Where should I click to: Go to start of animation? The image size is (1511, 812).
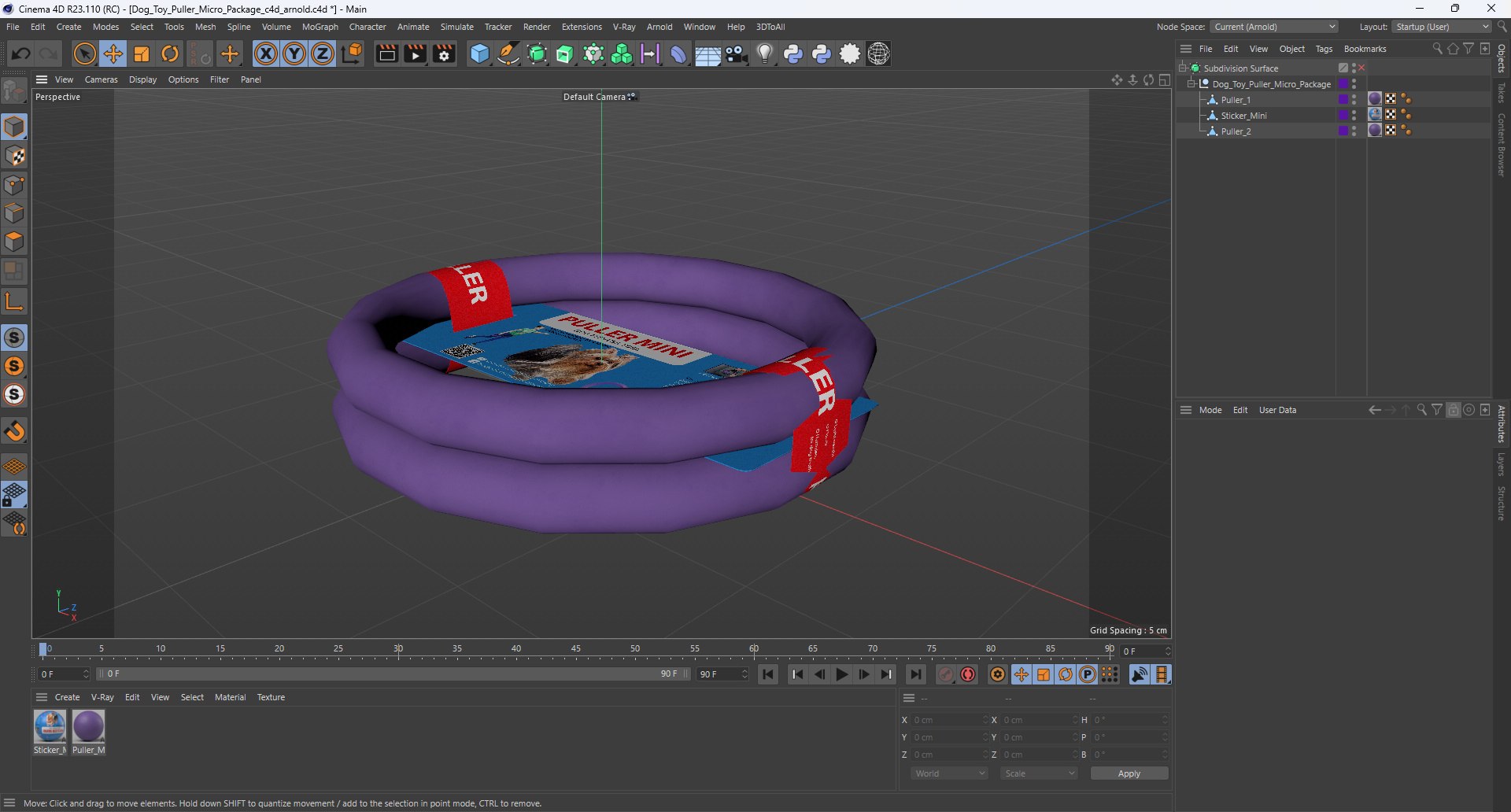click(x=768, y=674)
